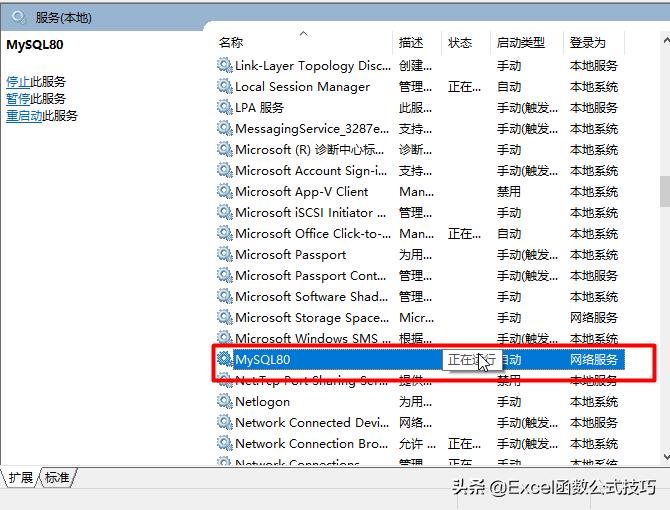This screenshot has height=510, width=670.
Task: Click the gear icon beside Link-Layer Topology Discovery
Action: click(x=224, y=65)
